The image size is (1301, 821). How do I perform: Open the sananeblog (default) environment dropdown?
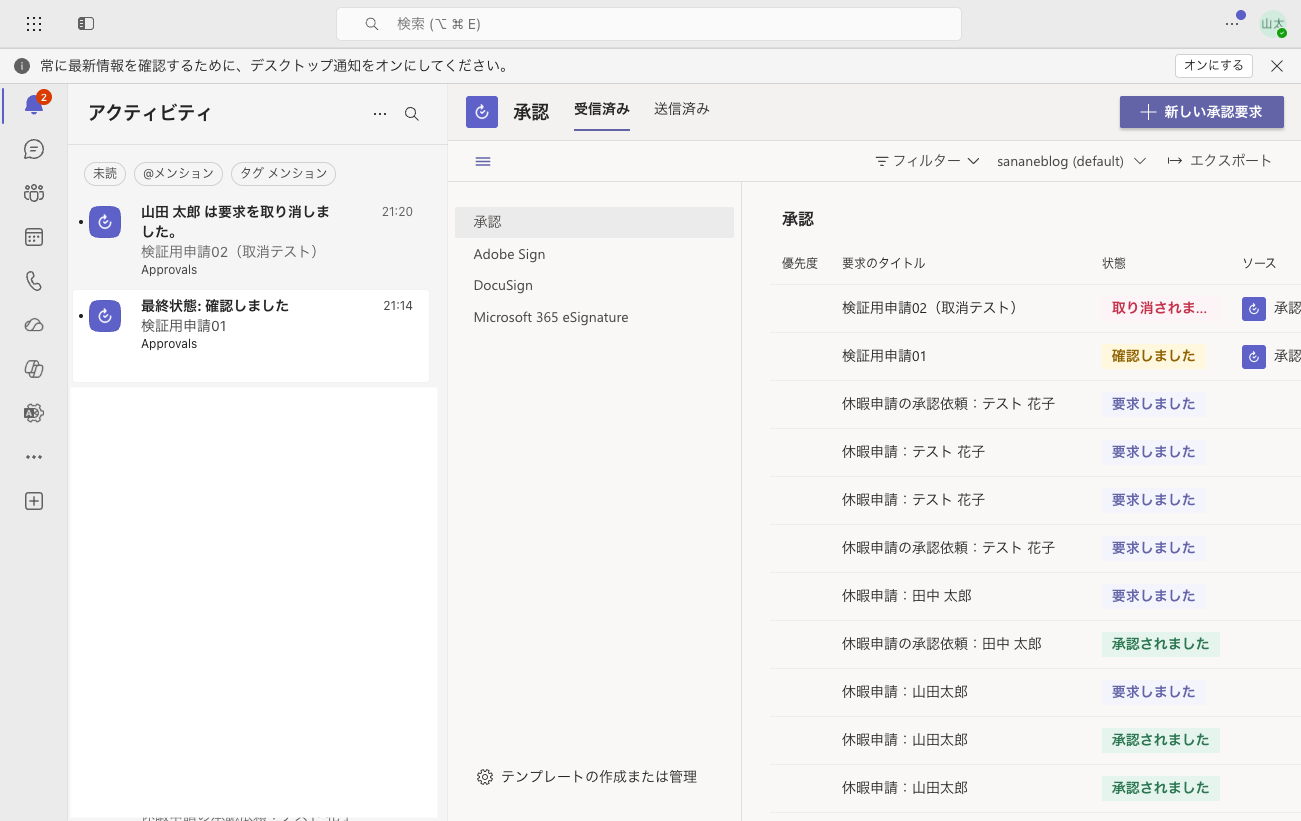tap(1071, 161)
